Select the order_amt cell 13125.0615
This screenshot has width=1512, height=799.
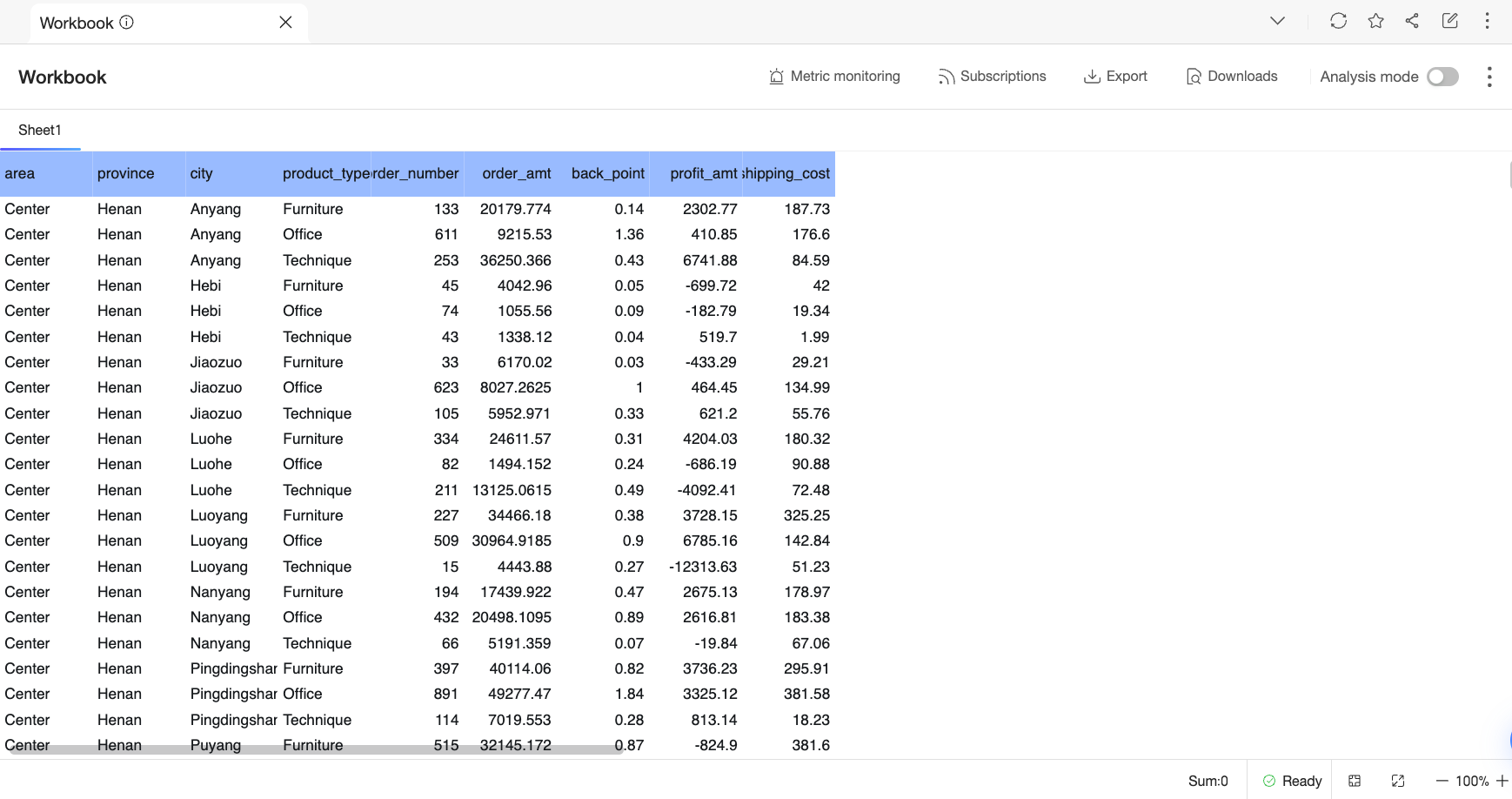point(511,490)
